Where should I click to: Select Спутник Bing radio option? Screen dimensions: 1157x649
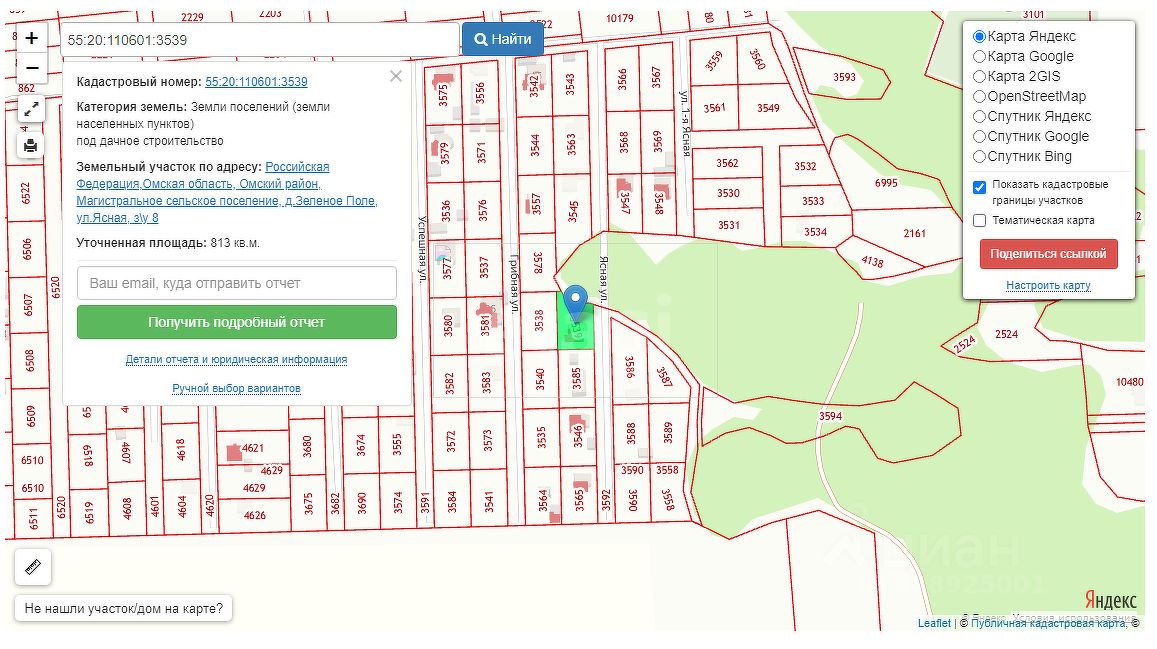[x=979, y=156]
